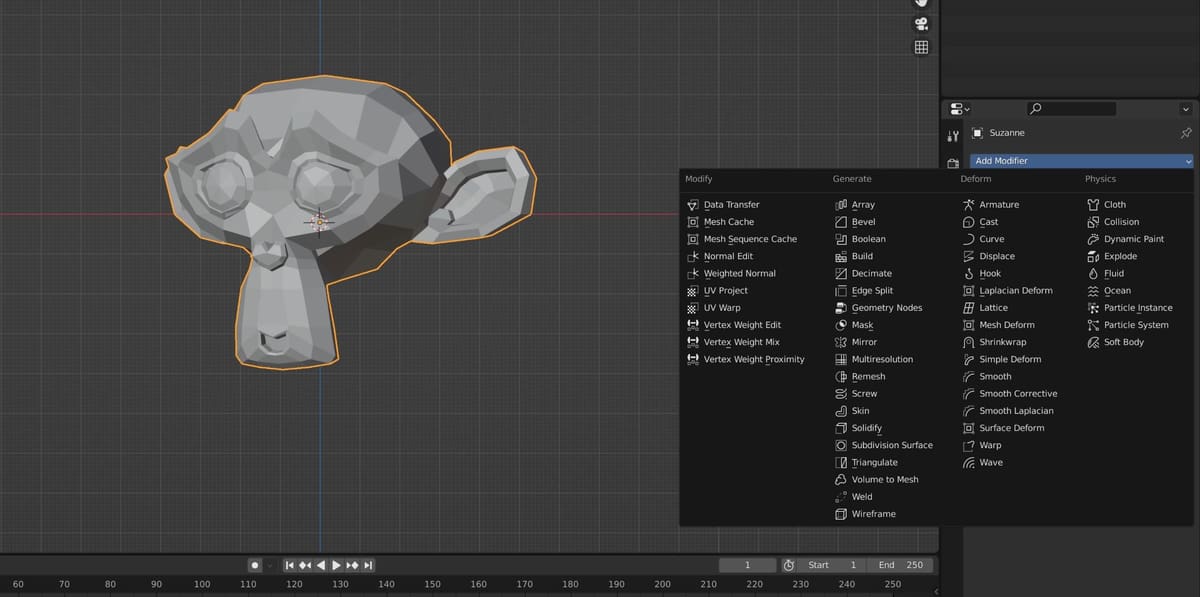Jump to the timeline end frame
The height and width of the screenshot is (597, 1200).
(368, 565)
